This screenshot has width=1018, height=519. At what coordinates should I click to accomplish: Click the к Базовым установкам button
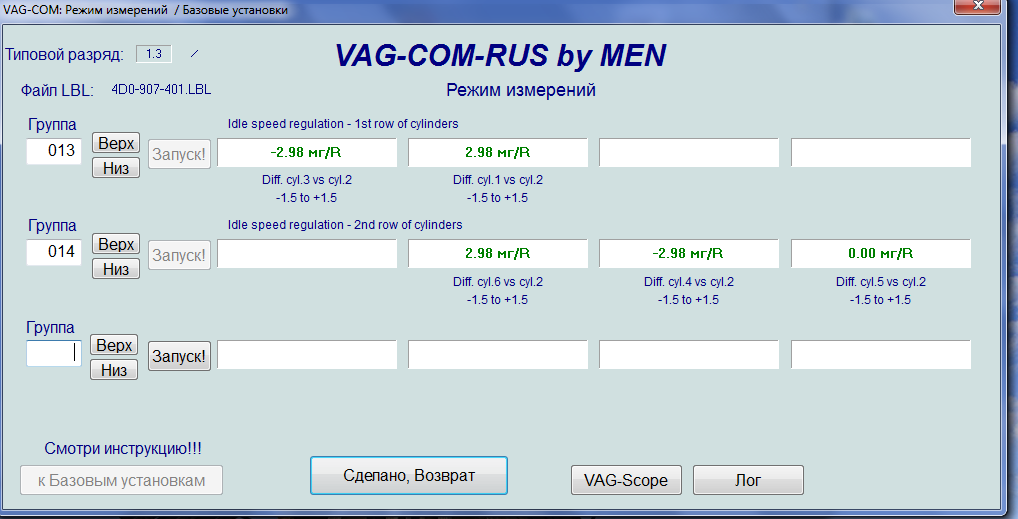[122, 480]
